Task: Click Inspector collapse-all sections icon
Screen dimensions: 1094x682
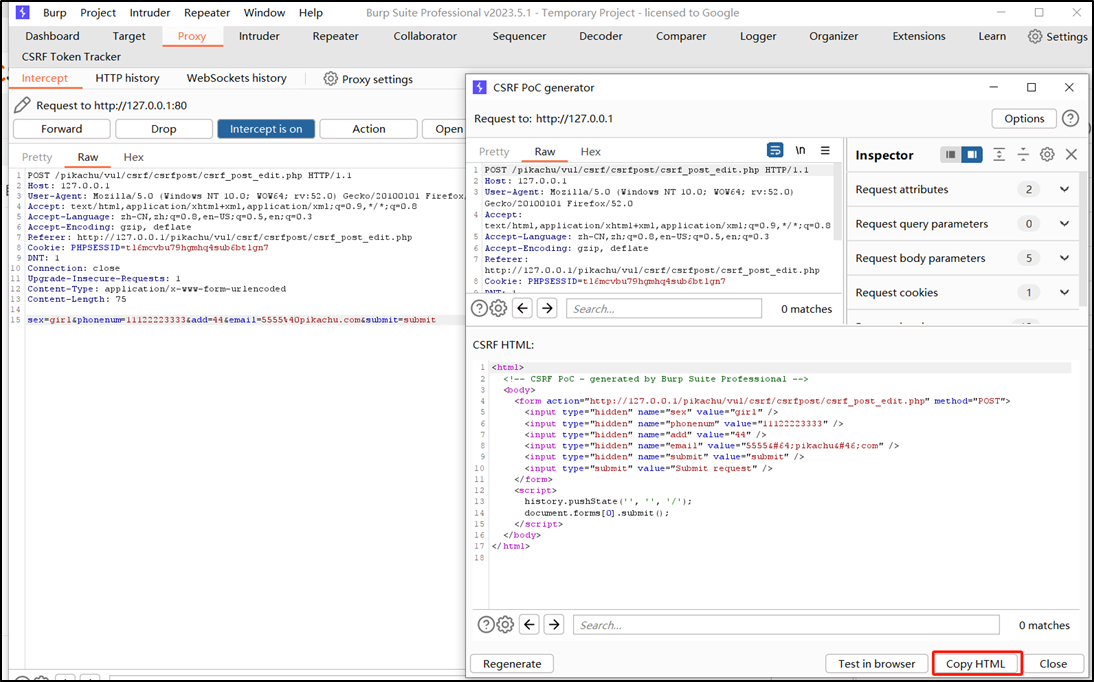Action: 1023,155
